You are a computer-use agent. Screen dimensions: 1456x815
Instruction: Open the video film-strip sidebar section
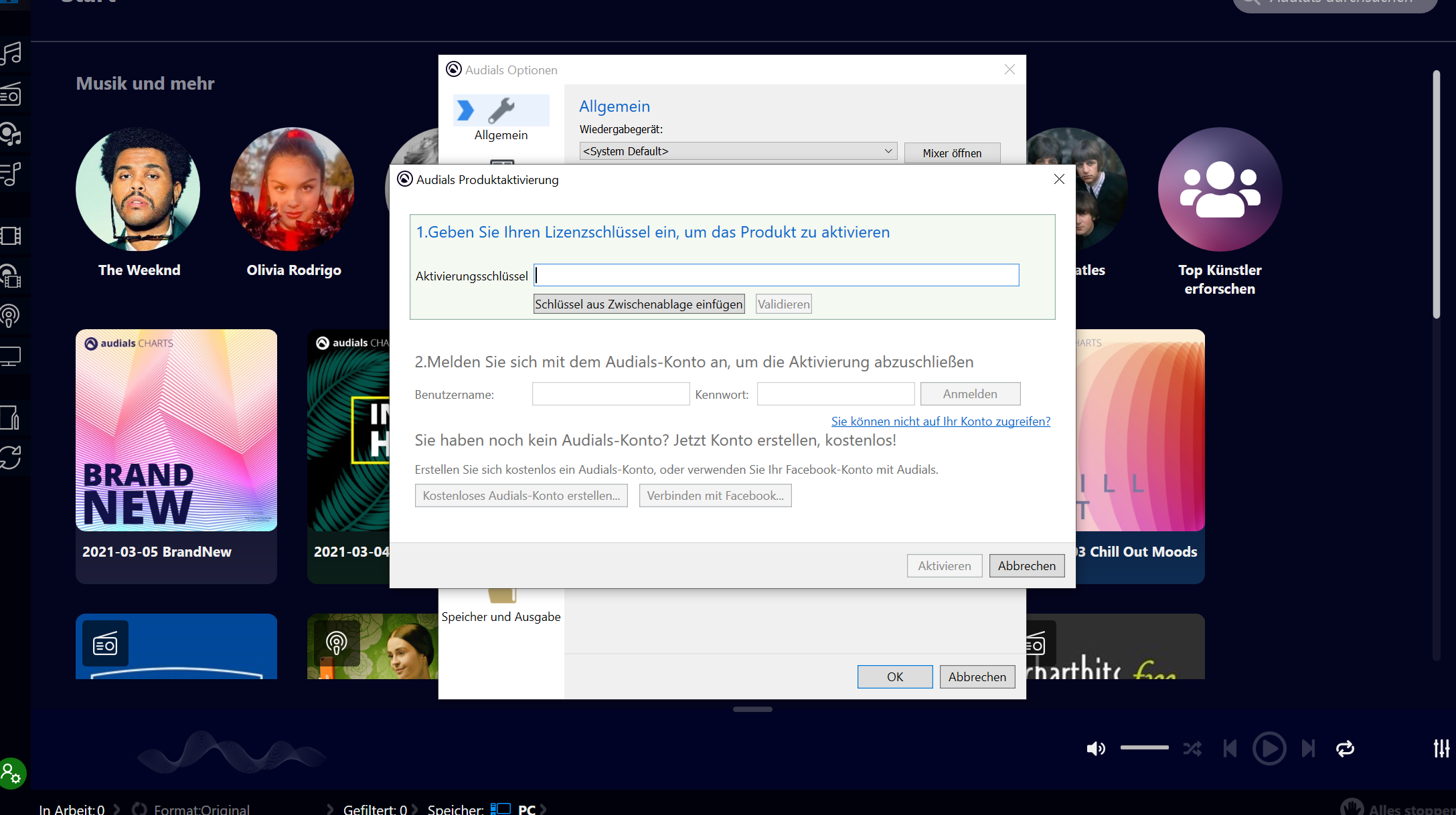11,236
